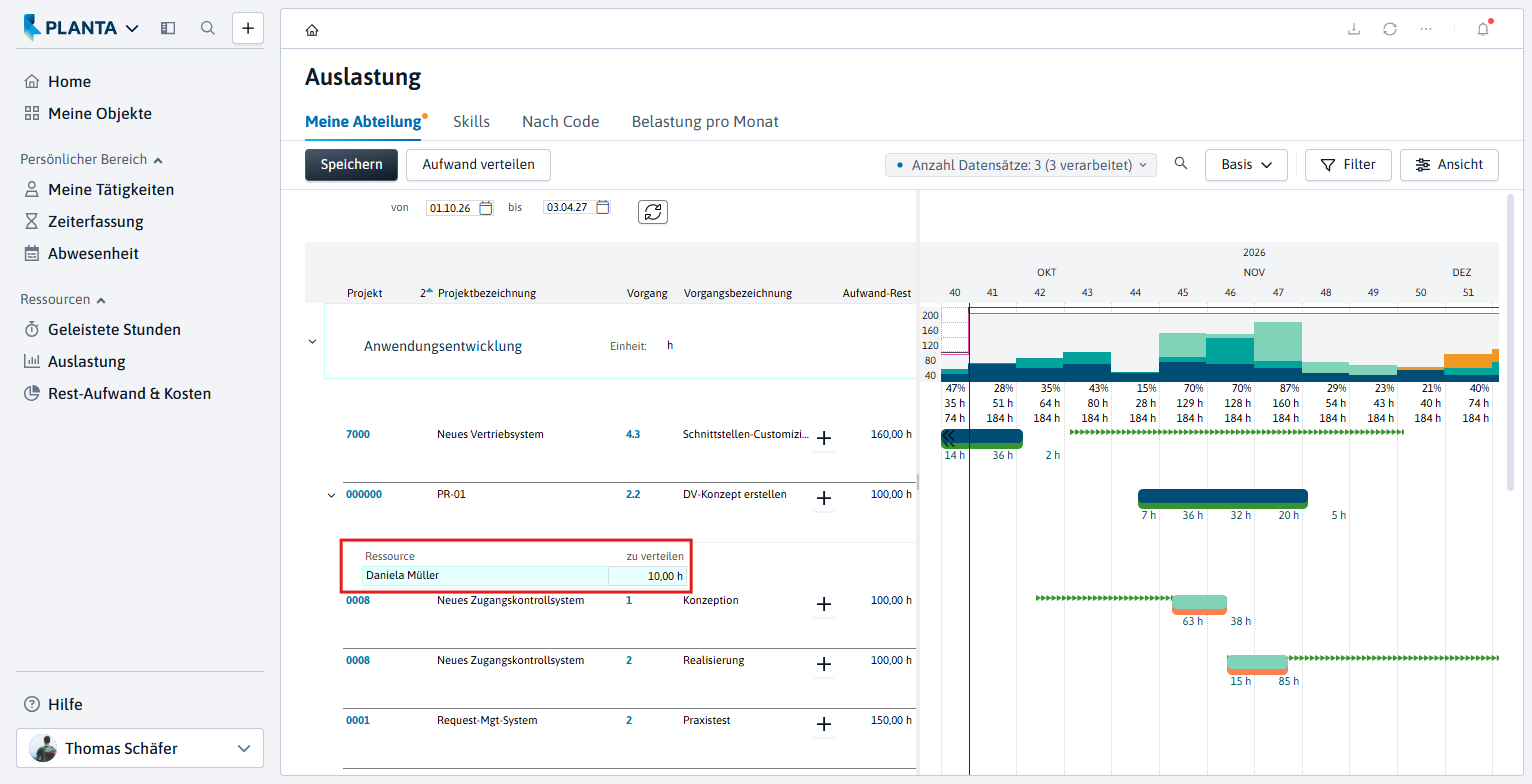Image resolution: width=1532 pixels, height=784 pixels.
Task: Switch to the Nach Code tab
Action: coord(561,122)
